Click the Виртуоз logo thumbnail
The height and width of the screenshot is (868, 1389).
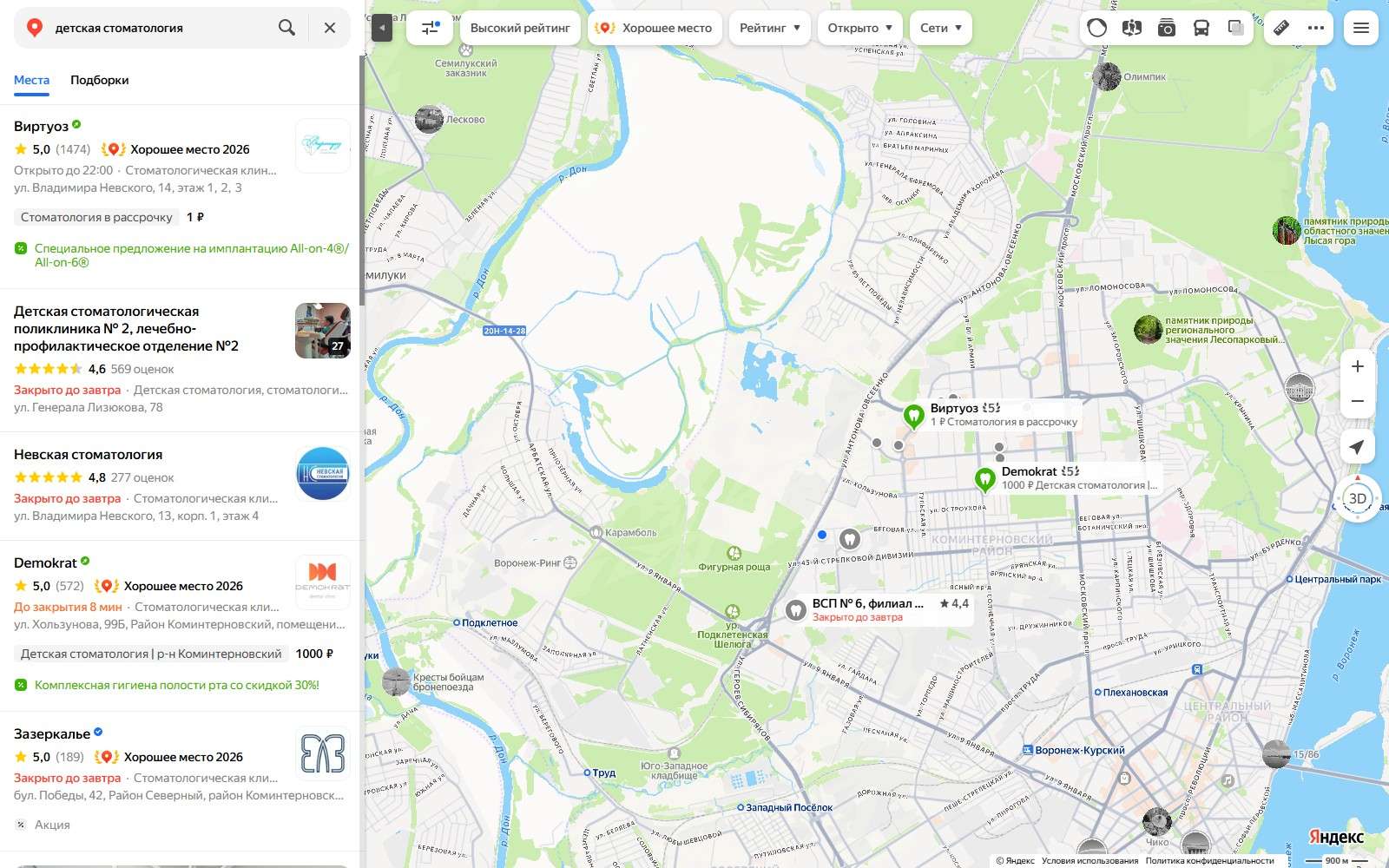point(323,146)
